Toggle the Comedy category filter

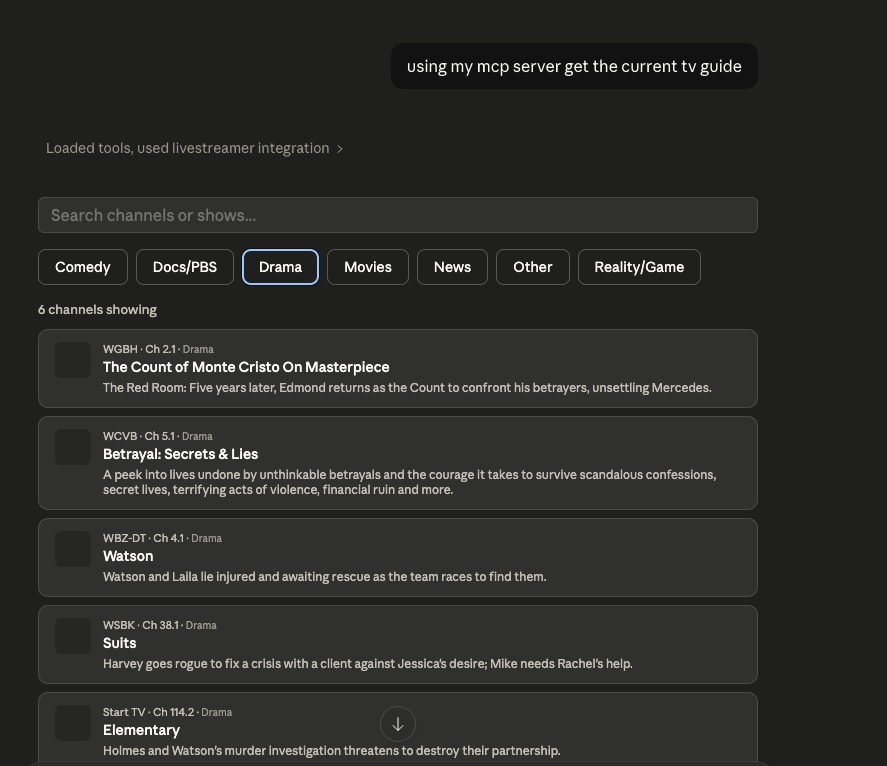(83, 267)
